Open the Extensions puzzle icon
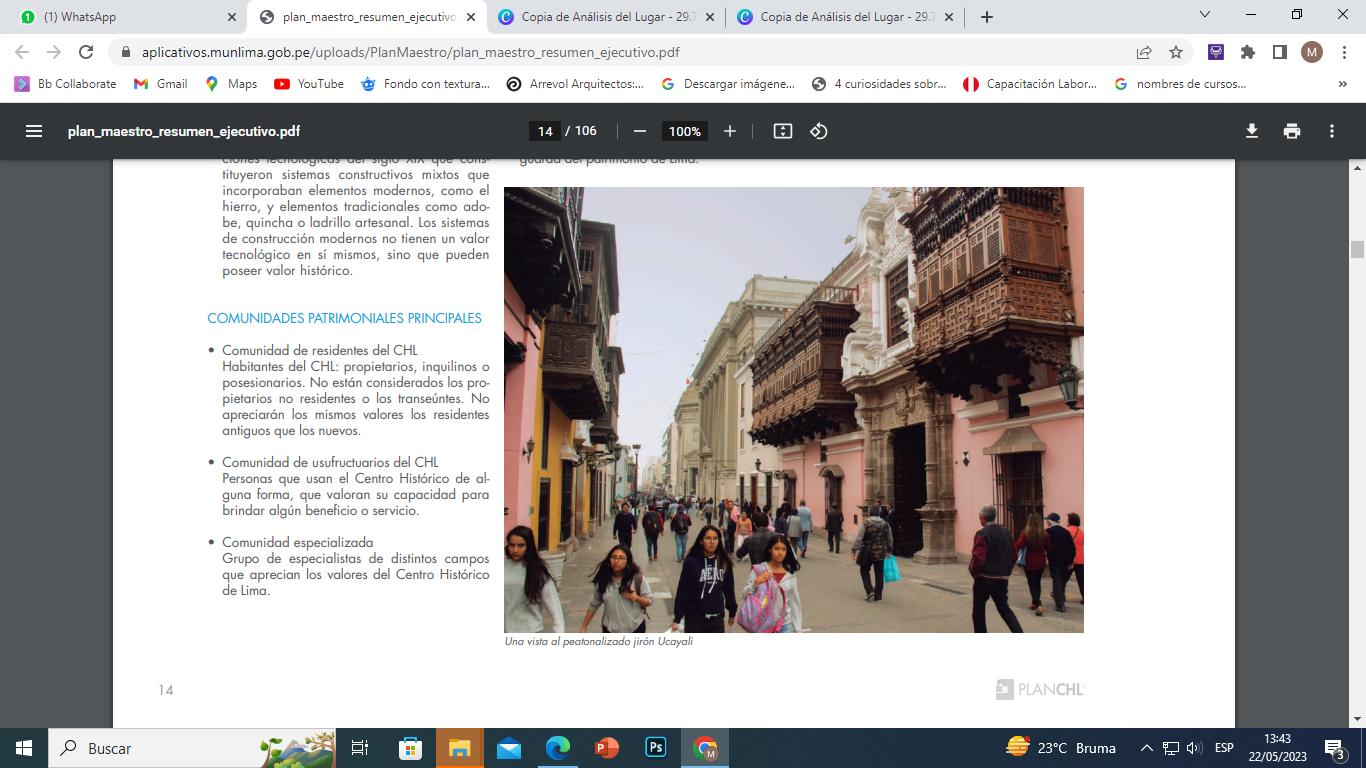Viewport: 1366px width, 768px height. (1248, 52)
